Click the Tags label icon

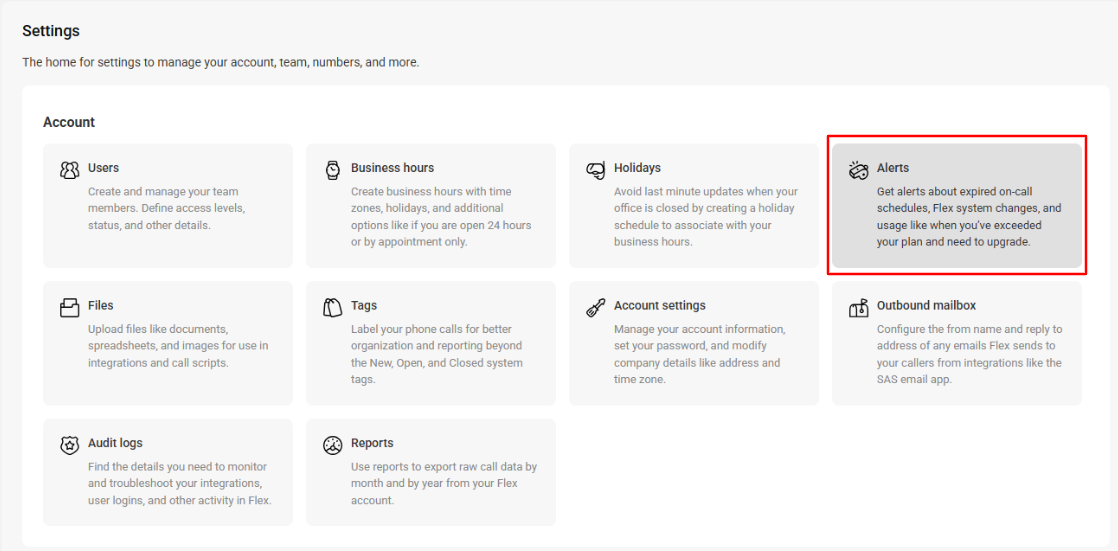pos(332,307)
